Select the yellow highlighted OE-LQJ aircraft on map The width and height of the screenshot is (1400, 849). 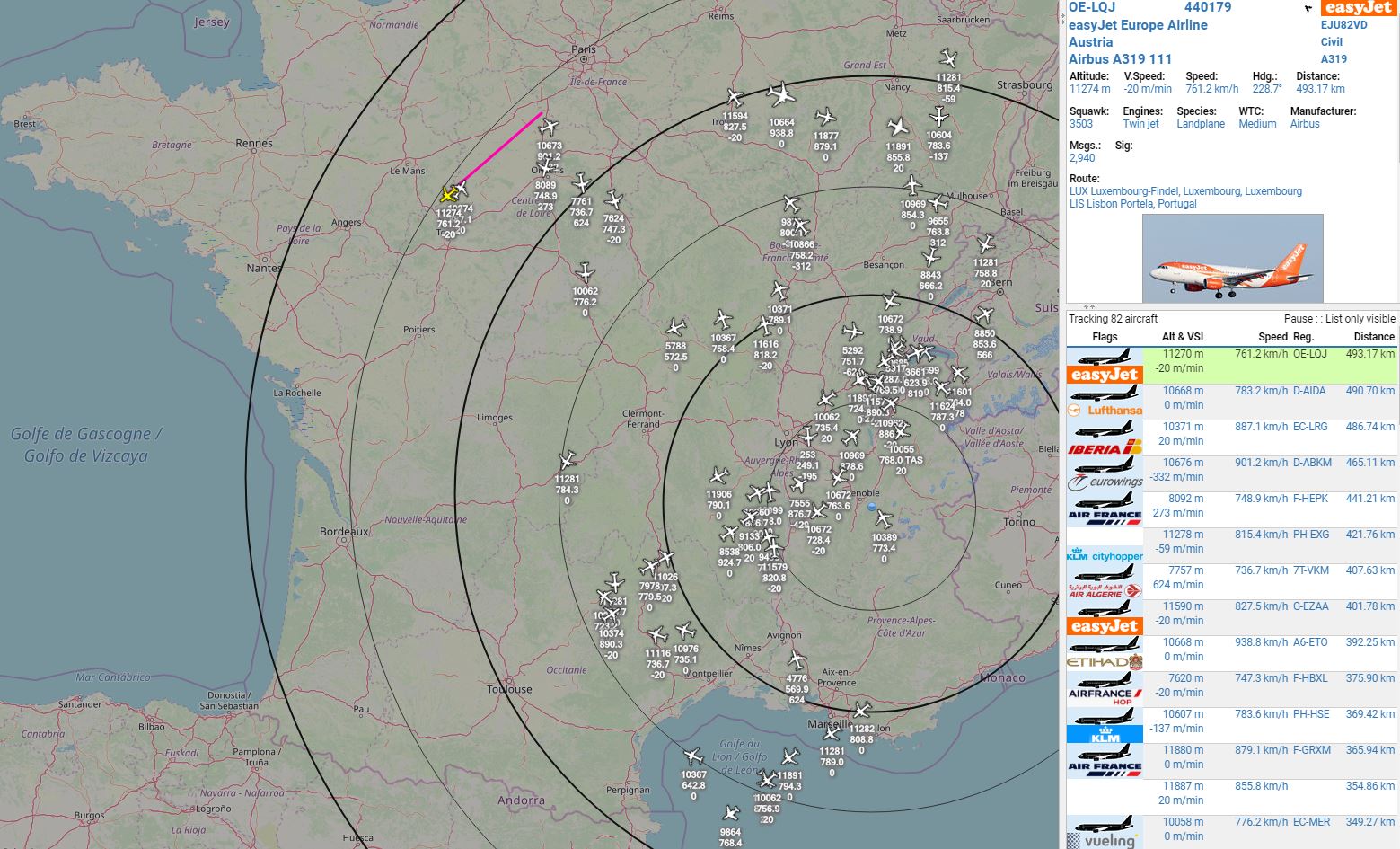pos(447,195)
